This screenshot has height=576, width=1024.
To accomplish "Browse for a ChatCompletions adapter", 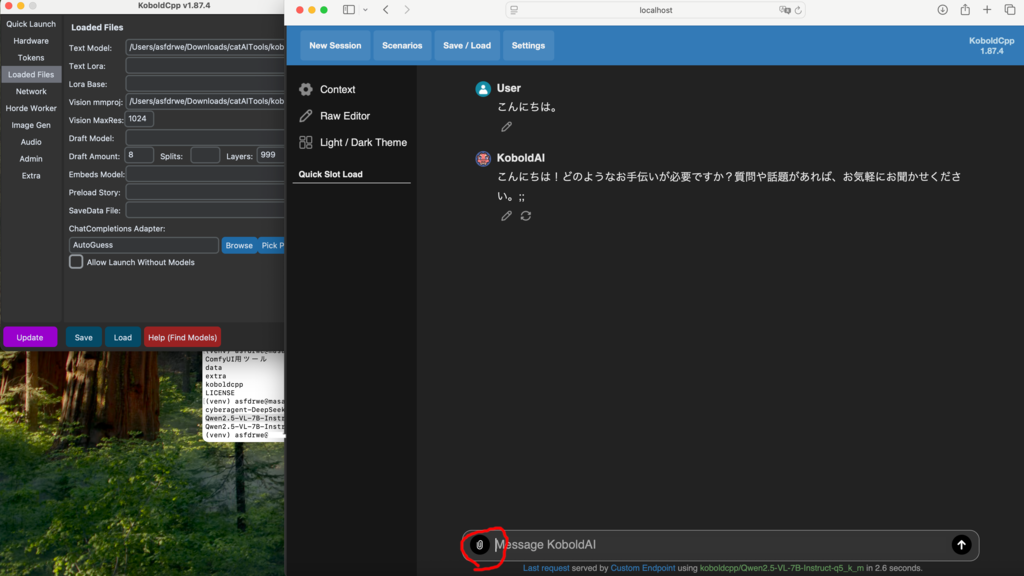I will [239, 246].
